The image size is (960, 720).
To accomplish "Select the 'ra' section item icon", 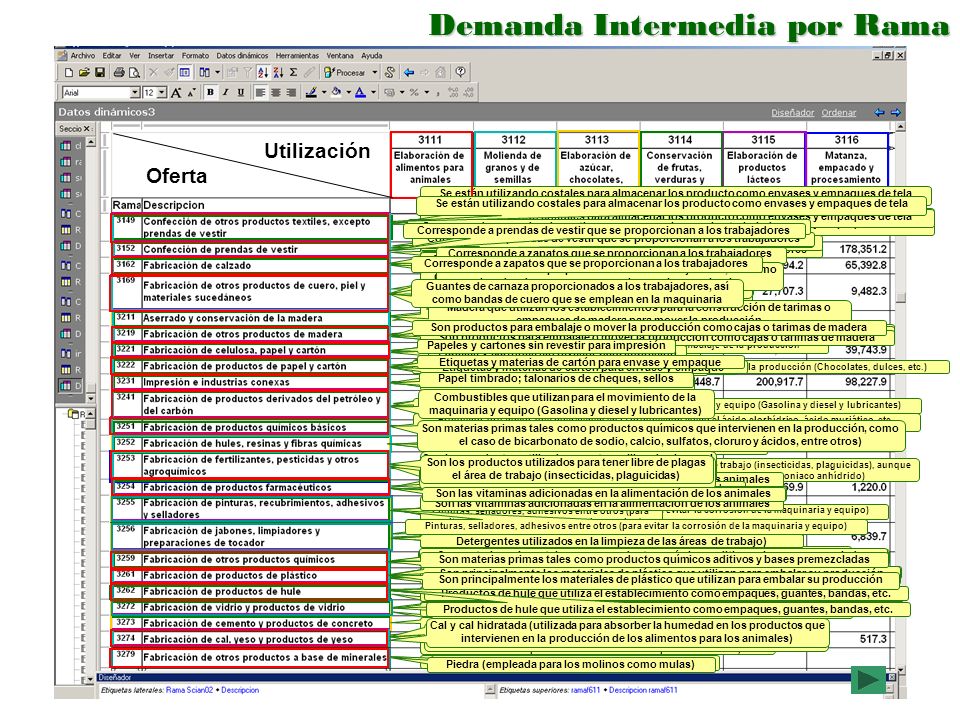I will (x=66, y=162).
